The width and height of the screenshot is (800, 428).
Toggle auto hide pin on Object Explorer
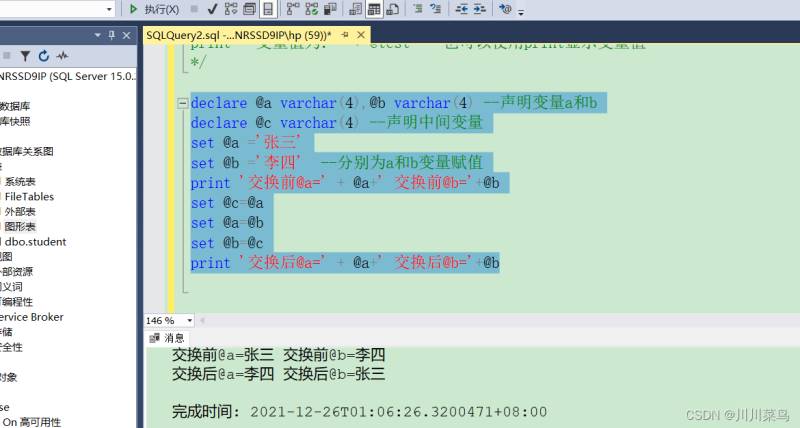112,35
